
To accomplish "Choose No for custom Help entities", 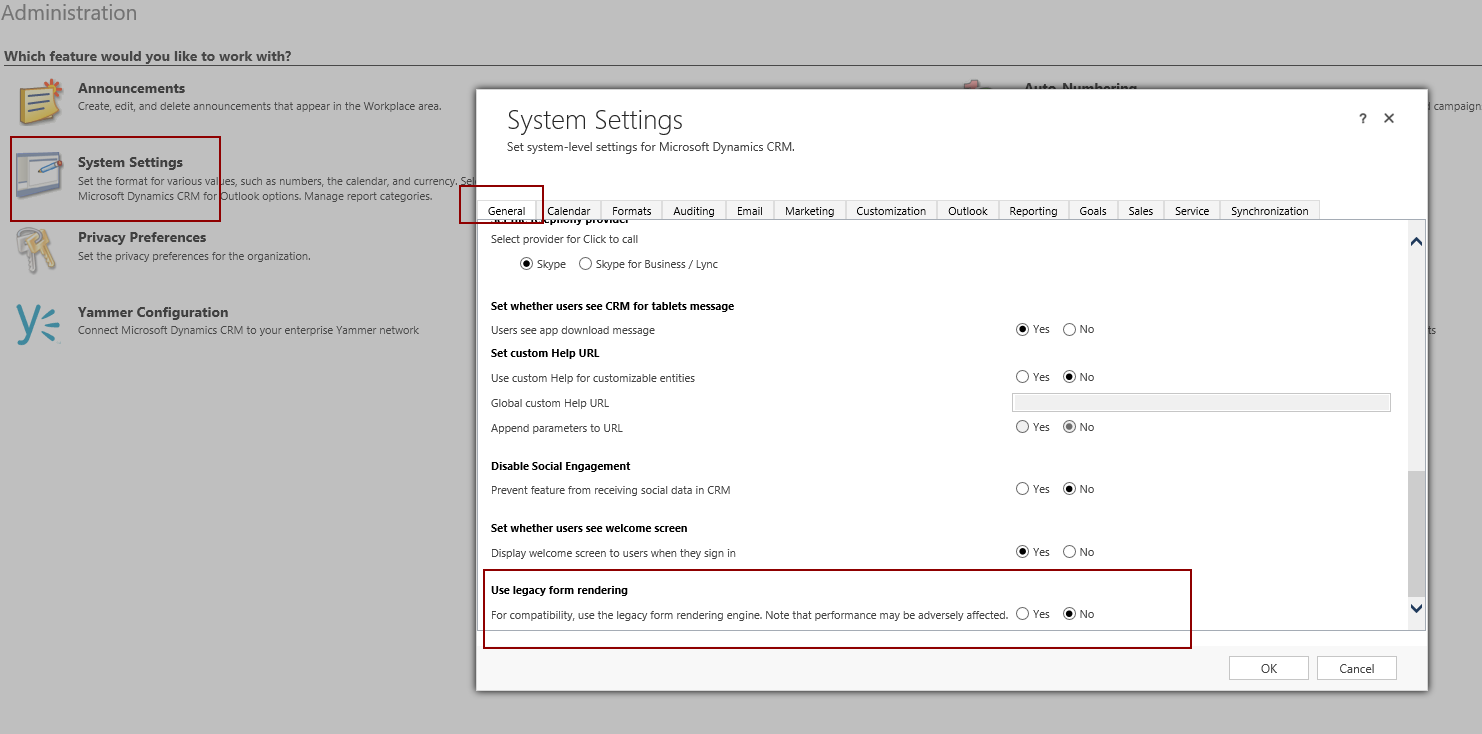I will tap(1069, 377).
